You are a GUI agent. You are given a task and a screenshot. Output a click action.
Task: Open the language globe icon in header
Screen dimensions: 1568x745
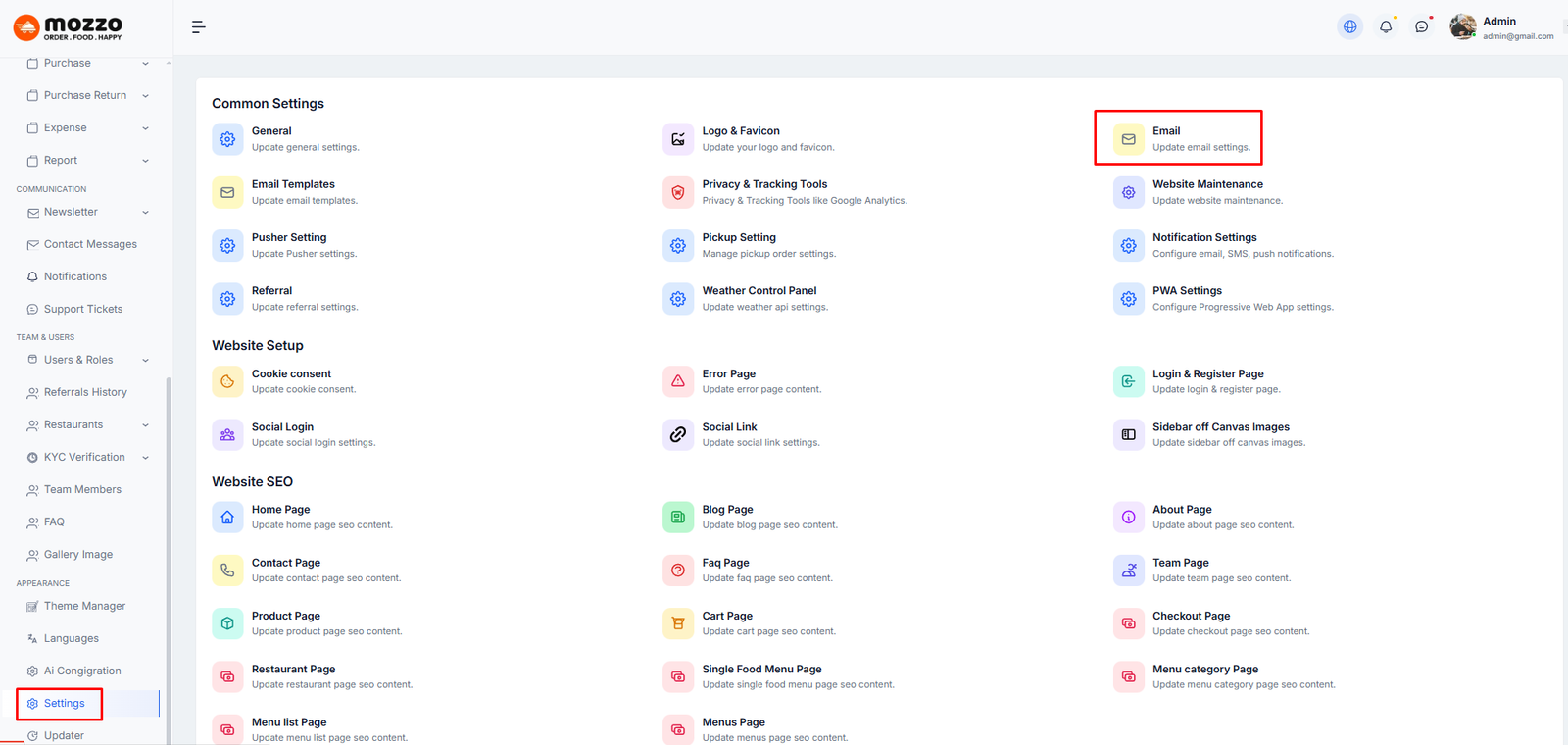click(x=1350, y=26)
